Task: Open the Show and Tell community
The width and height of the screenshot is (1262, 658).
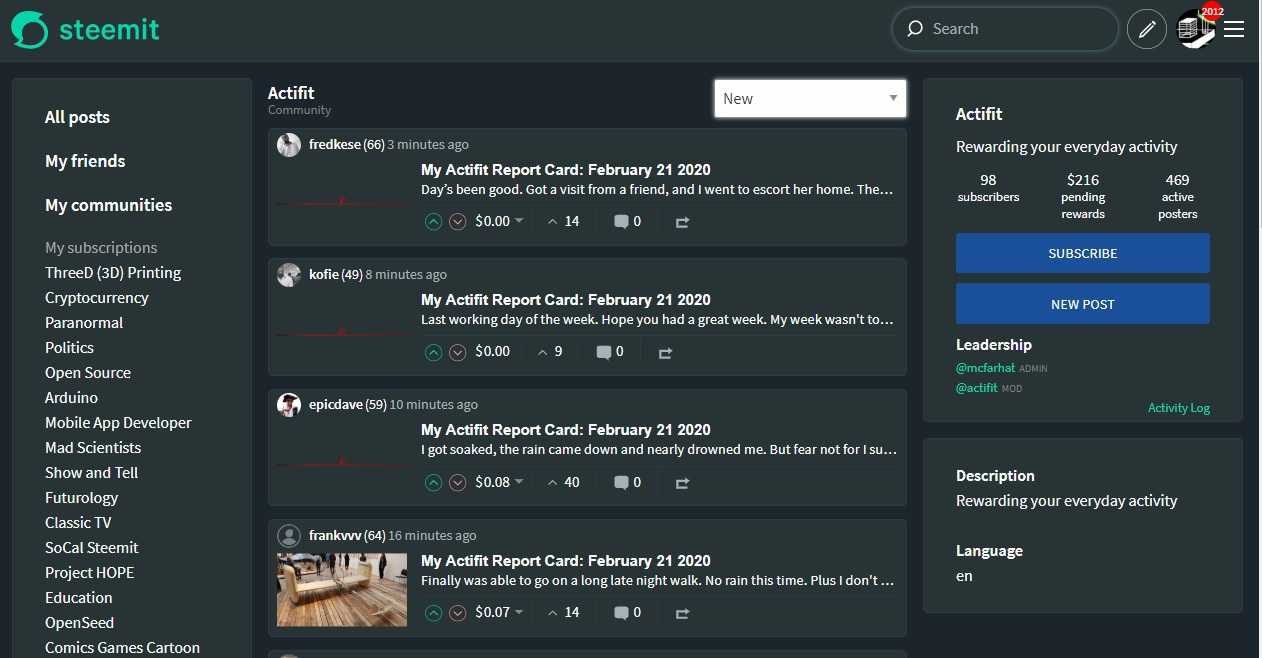Action: (x=91, y=473)
